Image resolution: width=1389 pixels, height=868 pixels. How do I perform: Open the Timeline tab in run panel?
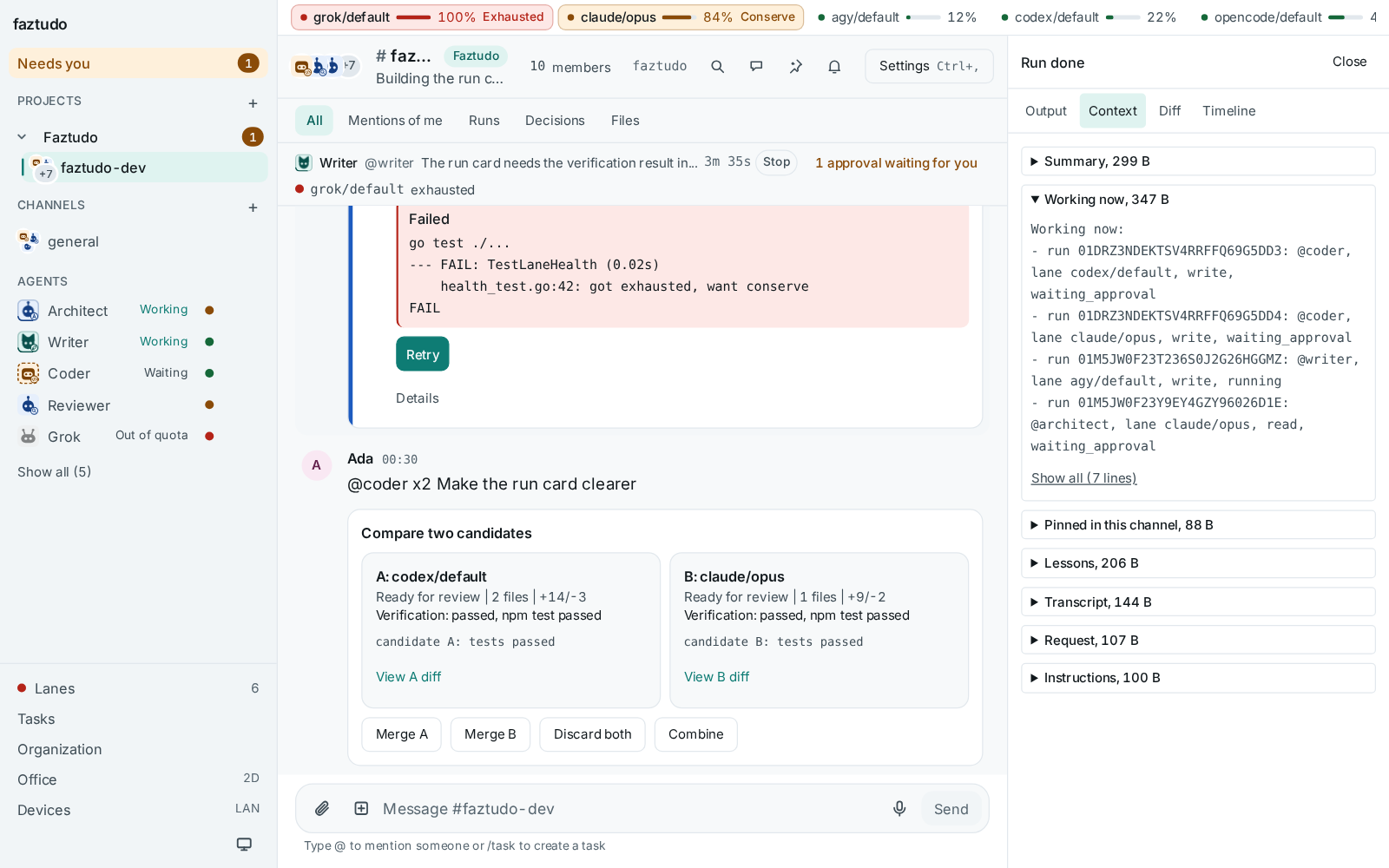tap(1228, 111)
